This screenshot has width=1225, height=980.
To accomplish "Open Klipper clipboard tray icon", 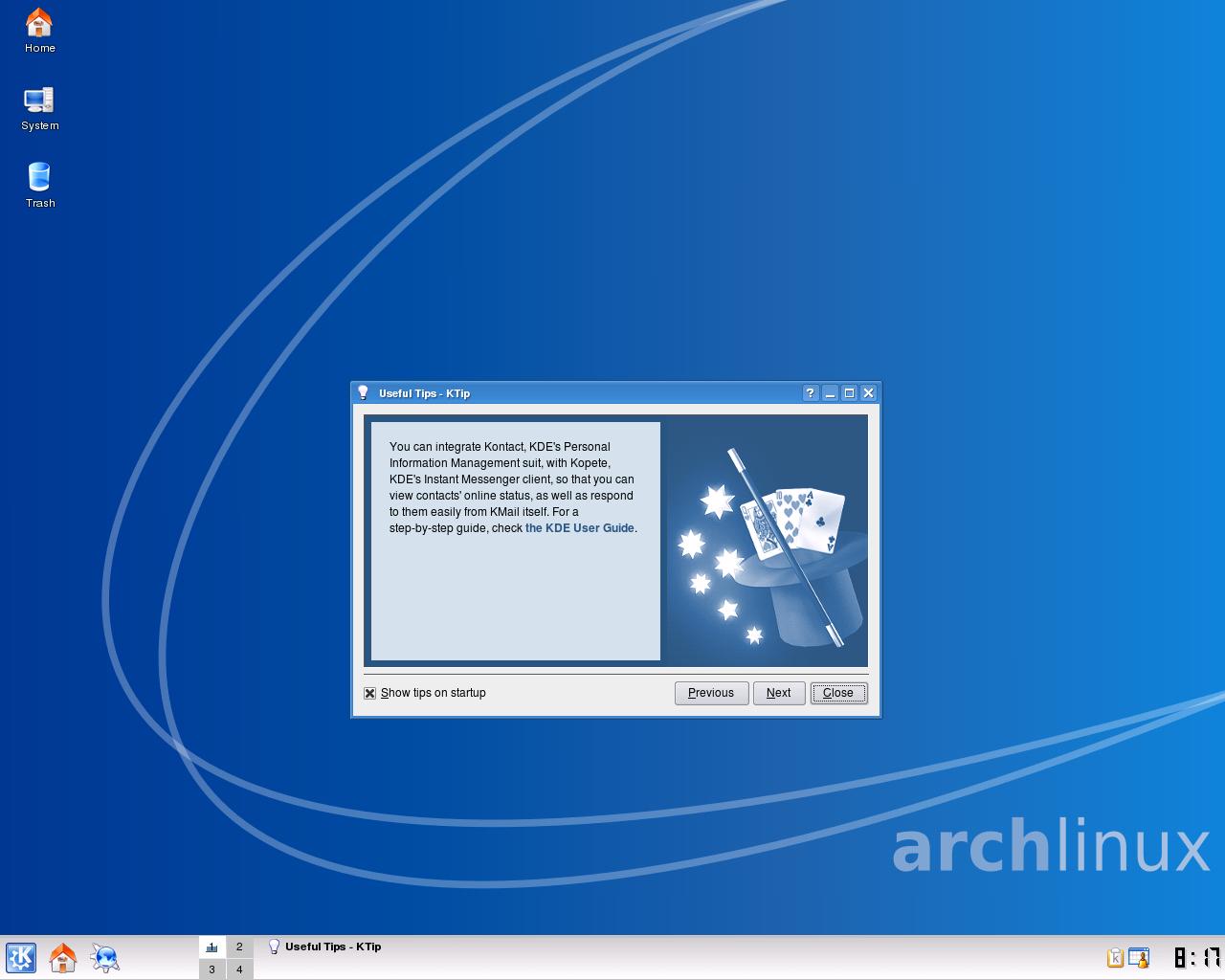I will point(1115,958).
